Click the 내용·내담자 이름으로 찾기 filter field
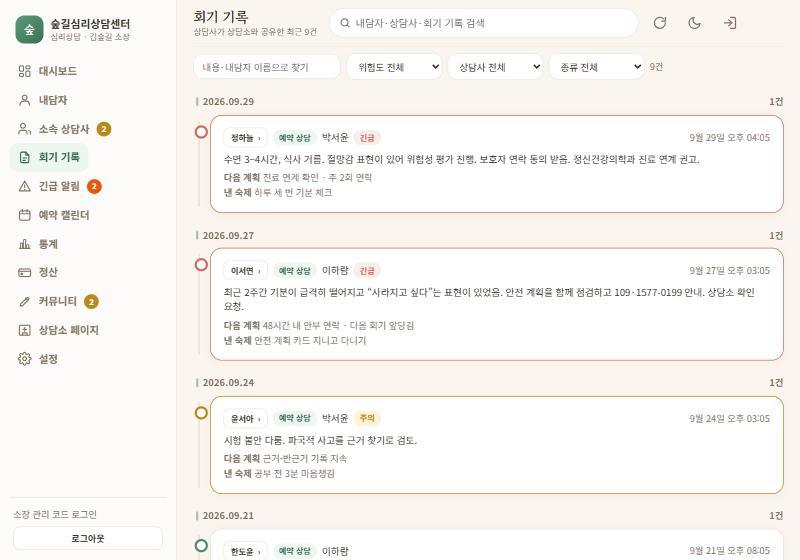800x560 pixels. coord(267,67)
